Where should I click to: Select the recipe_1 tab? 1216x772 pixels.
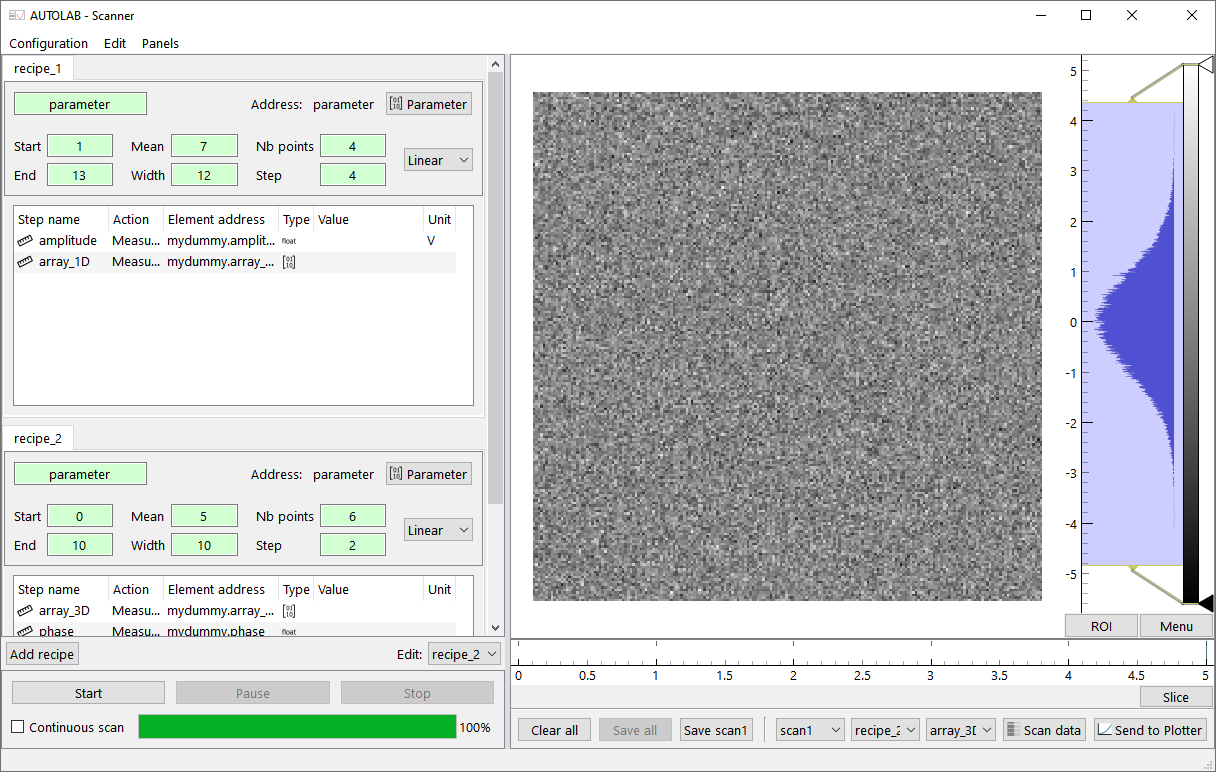[x=38, y=68]
